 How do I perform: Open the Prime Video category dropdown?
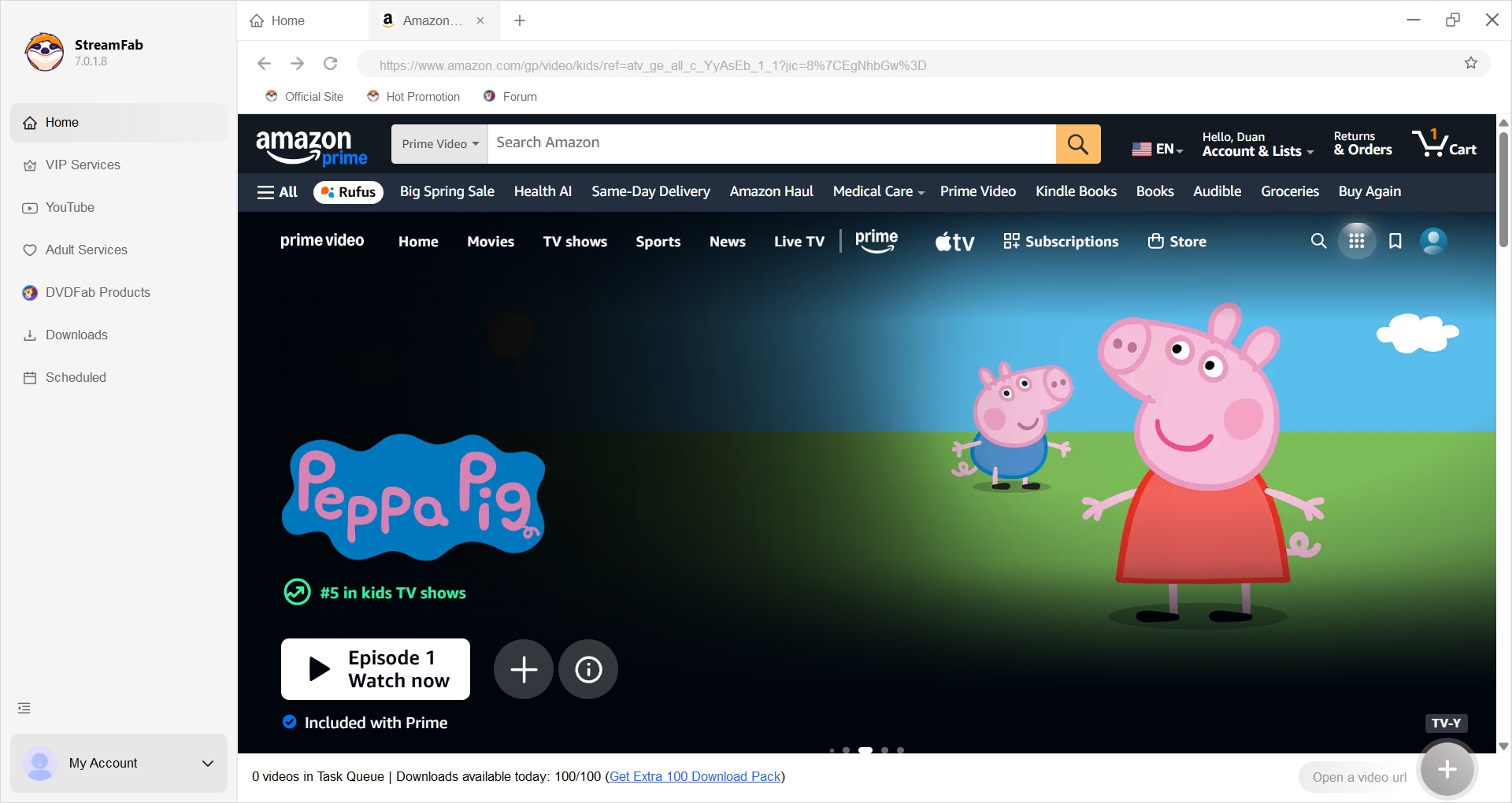click(439, 143)
